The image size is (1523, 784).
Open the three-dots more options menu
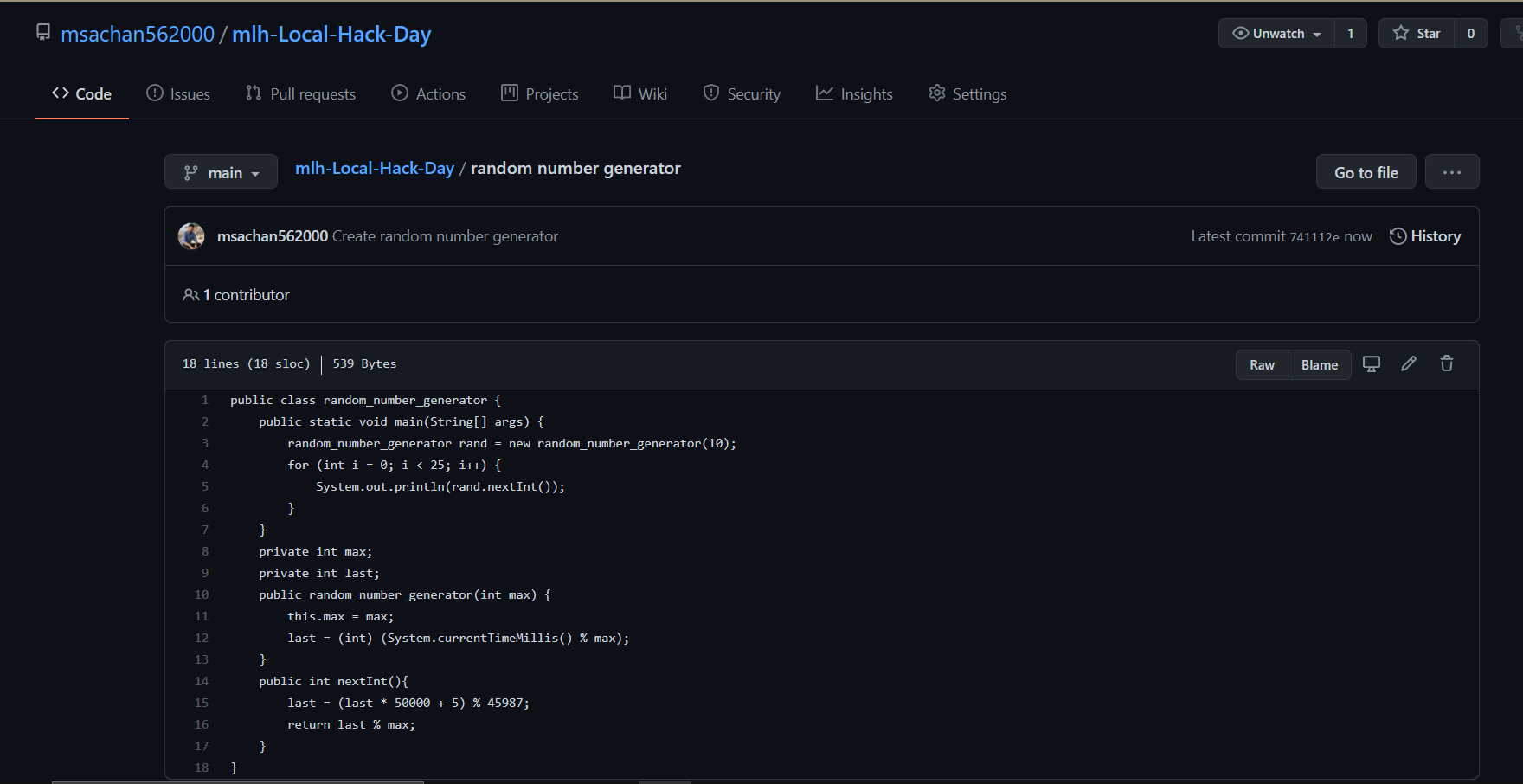click(x=1452, y=172)
